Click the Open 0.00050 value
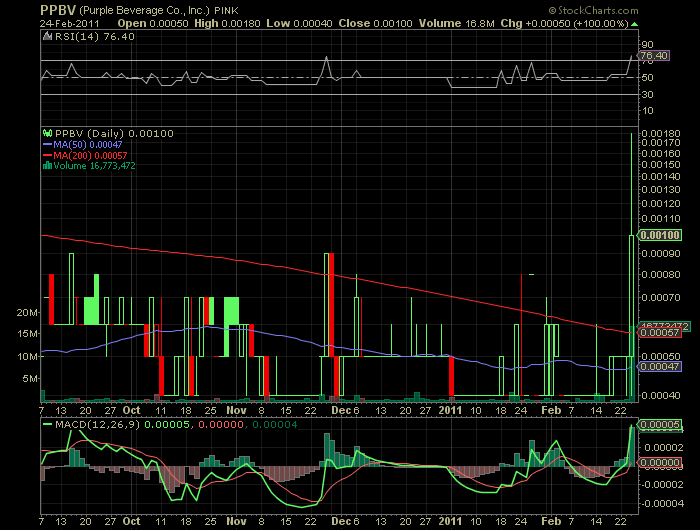 tap(153, 24)
